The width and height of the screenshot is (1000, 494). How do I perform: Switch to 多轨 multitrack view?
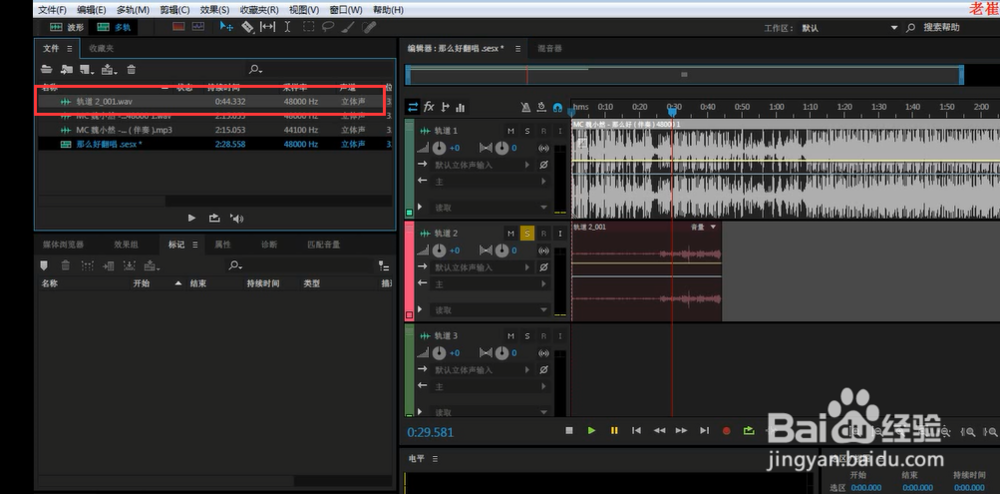pos(113,27)
